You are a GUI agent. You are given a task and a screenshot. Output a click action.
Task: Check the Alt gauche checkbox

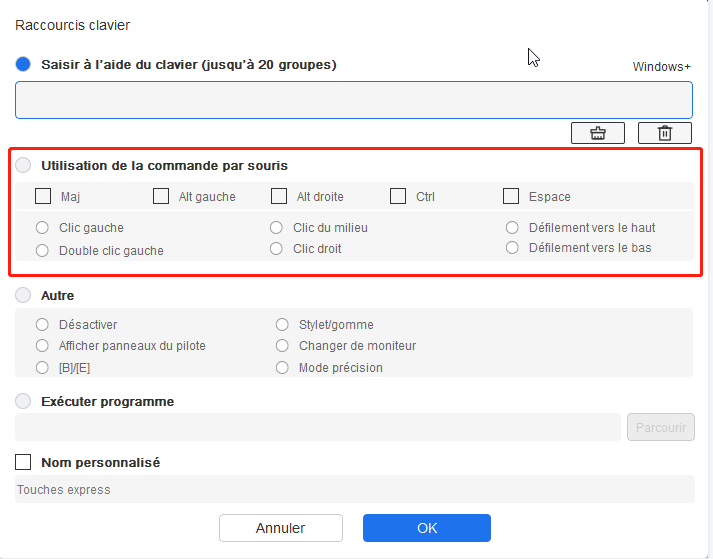click(161, 196)
